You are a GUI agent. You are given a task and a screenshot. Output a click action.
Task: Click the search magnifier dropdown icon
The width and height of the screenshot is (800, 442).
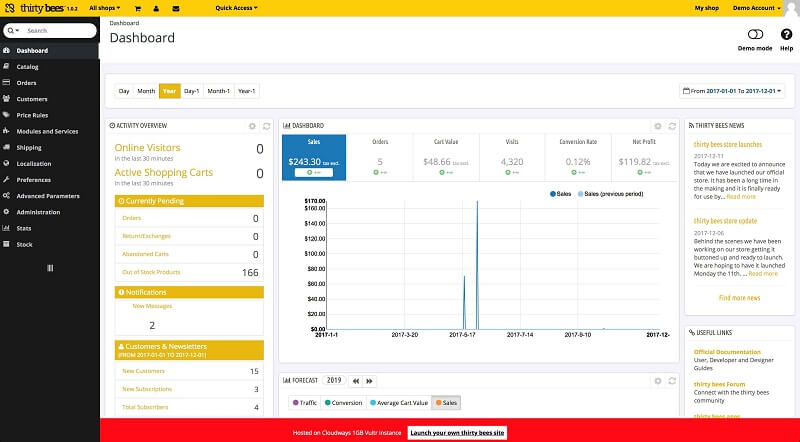pyautogui.click(x=13, y=31)
